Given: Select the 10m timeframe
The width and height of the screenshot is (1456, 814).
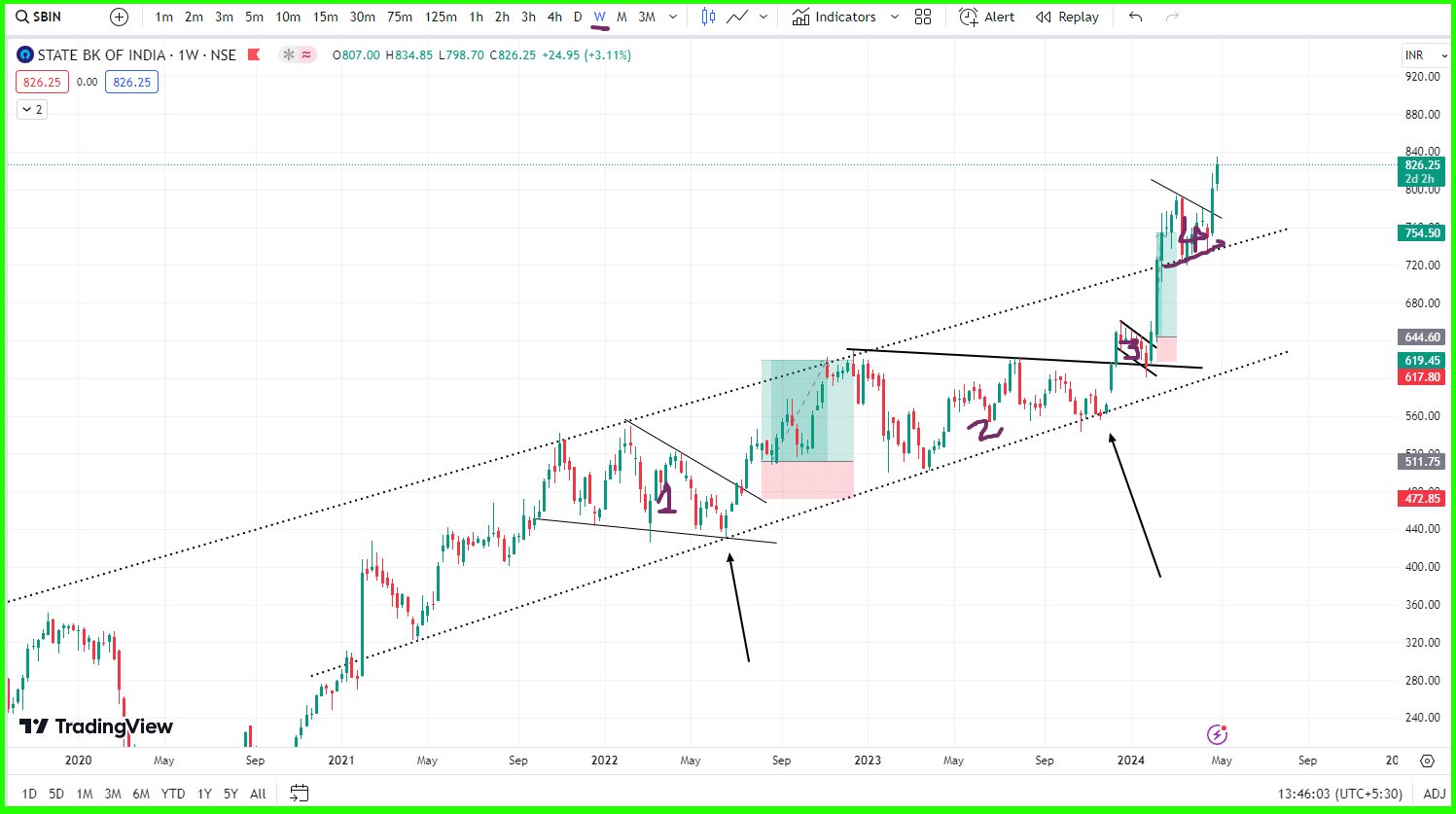Looking at the screenshot, I should (x=288, y=17).
